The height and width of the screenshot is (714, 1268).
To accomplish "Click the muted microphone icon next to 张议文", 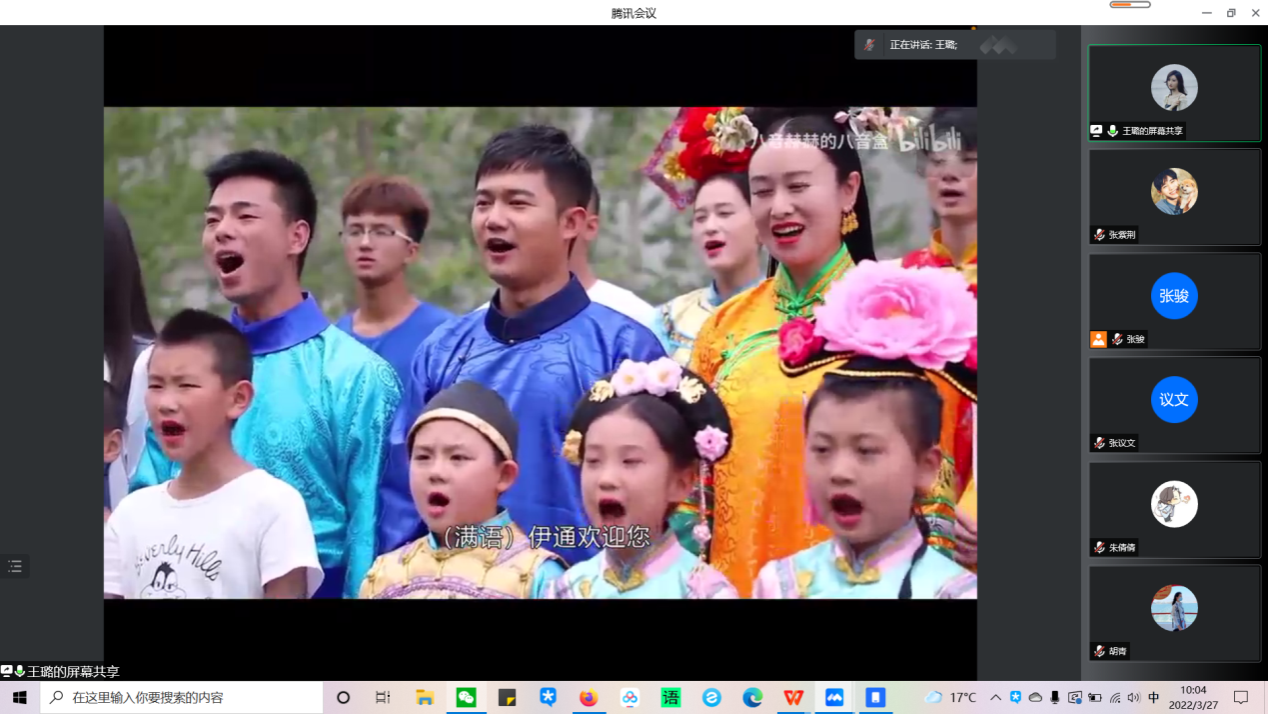I will pyautogui.click(x=1099, y=443).
